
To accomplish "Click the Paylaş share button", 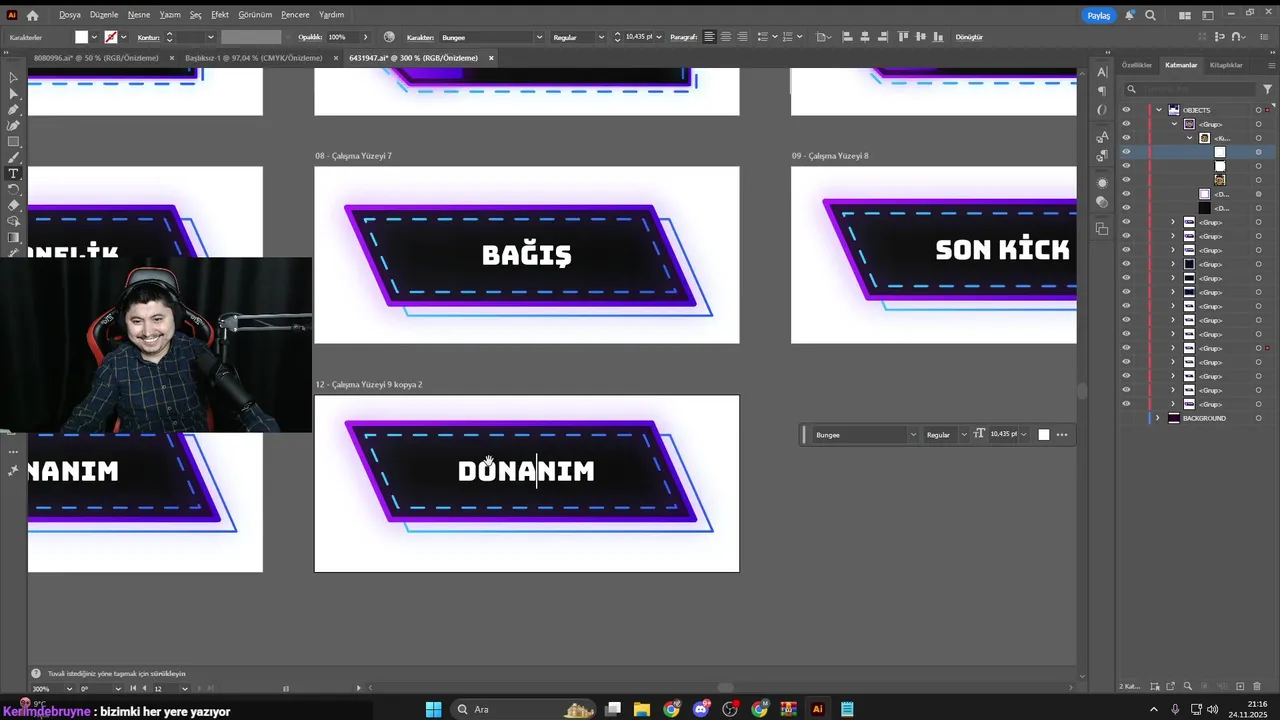I will pyautogui.click(x=1099, y=15).
